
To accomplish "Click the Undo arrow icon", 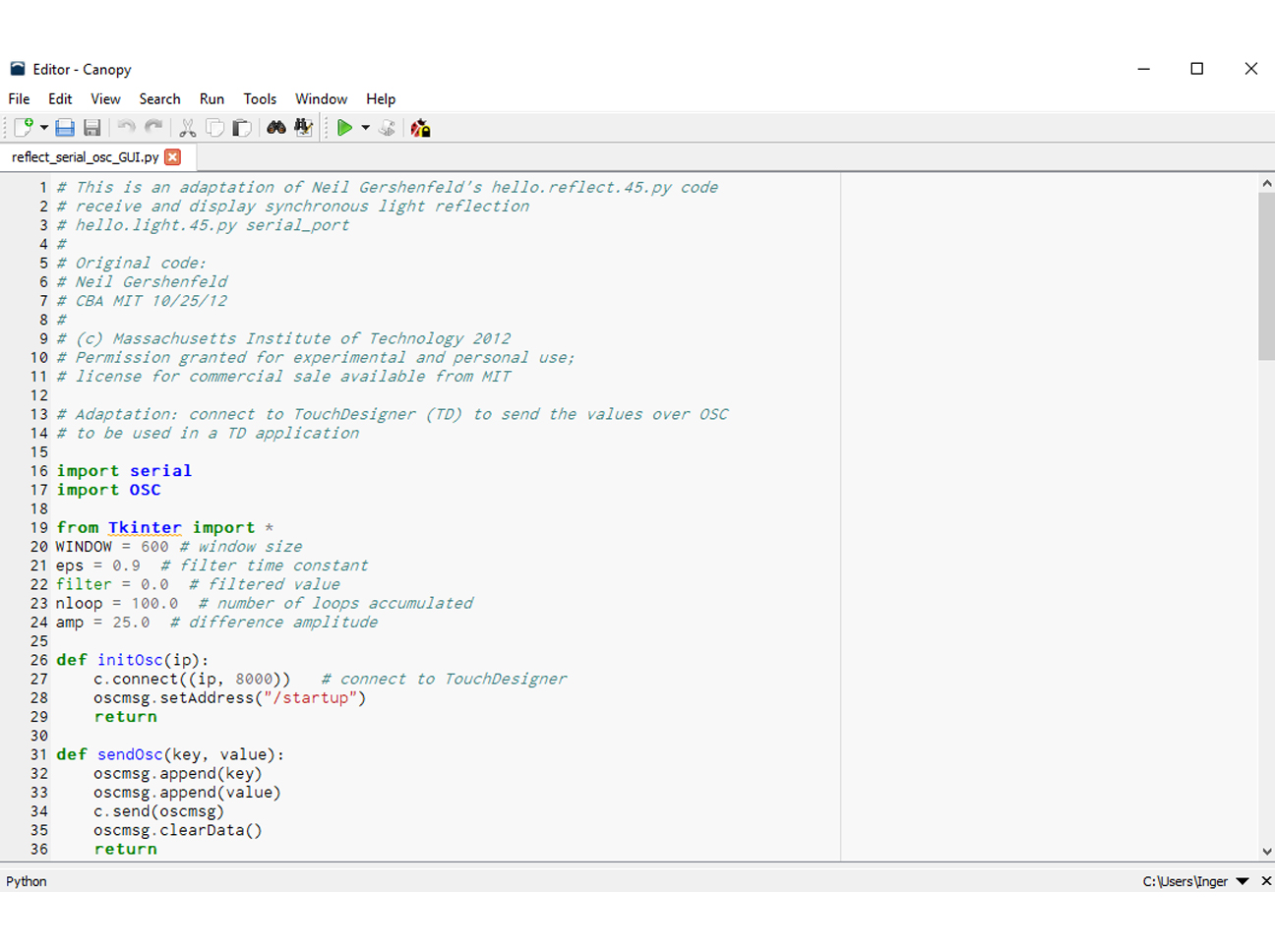I will tap(126, 128).
